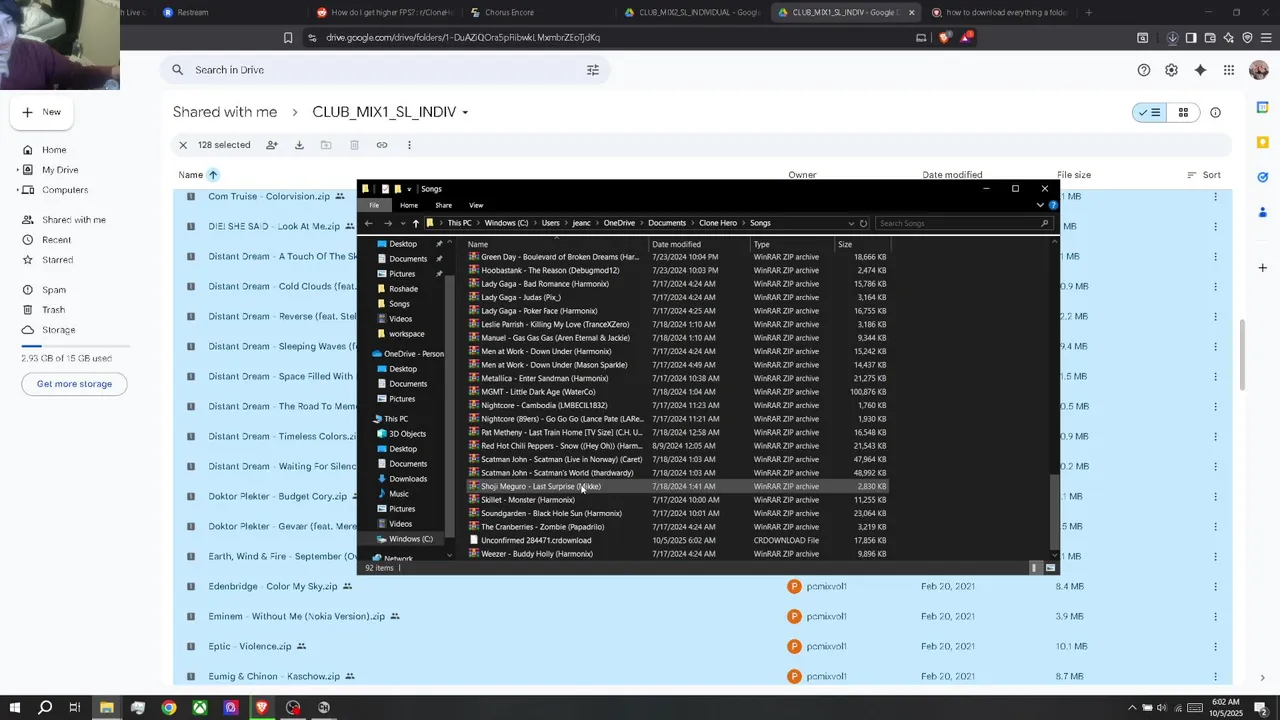1280x720 pixels.
Task: Click New button in Google Drive
Action: pyautogui.click(x=42, y=112)
